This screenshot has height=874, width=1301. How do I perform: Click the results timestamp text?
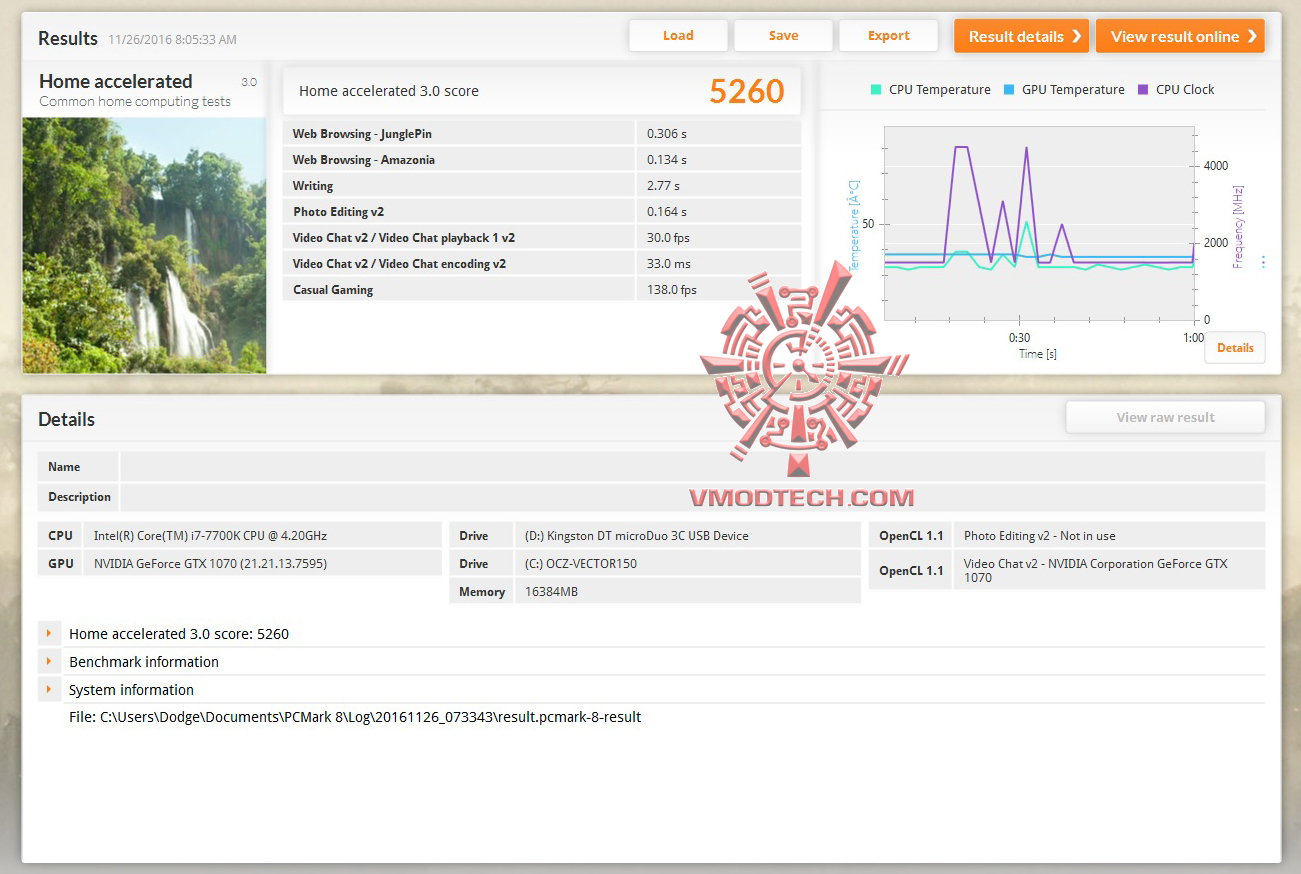coord(173,40)
